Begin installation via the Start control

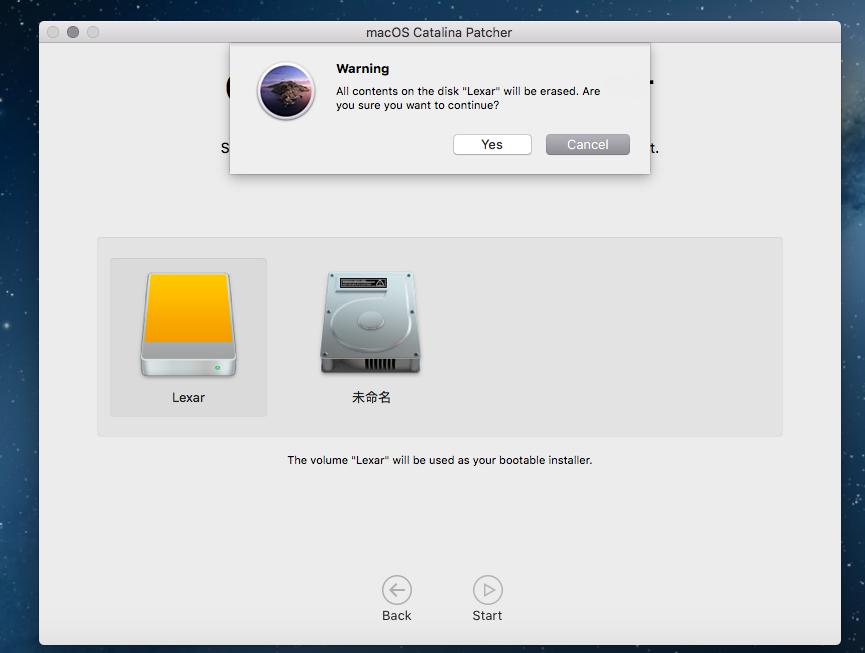(x=487, y=597)
